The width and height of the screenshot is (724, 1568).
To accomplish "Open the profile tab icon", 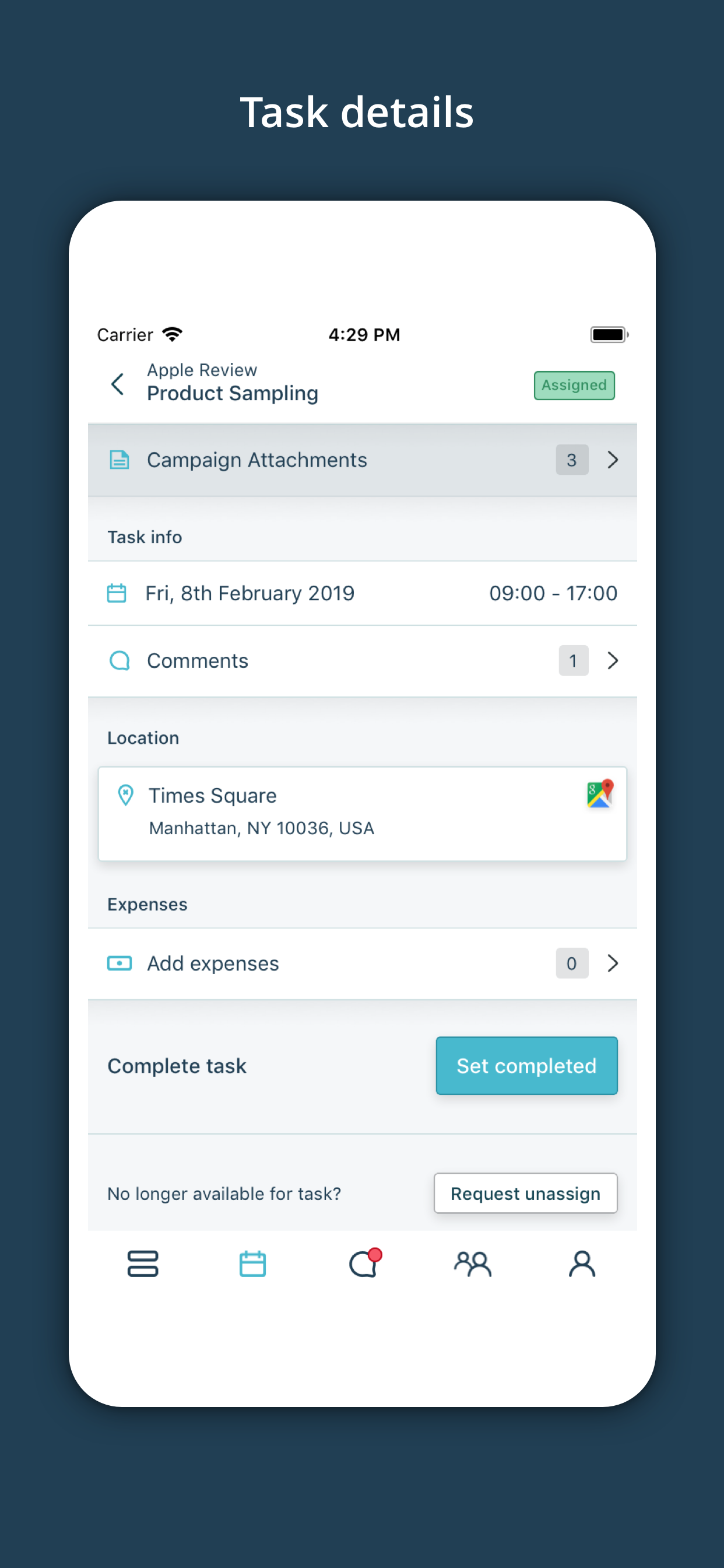I will (582, 1263).
